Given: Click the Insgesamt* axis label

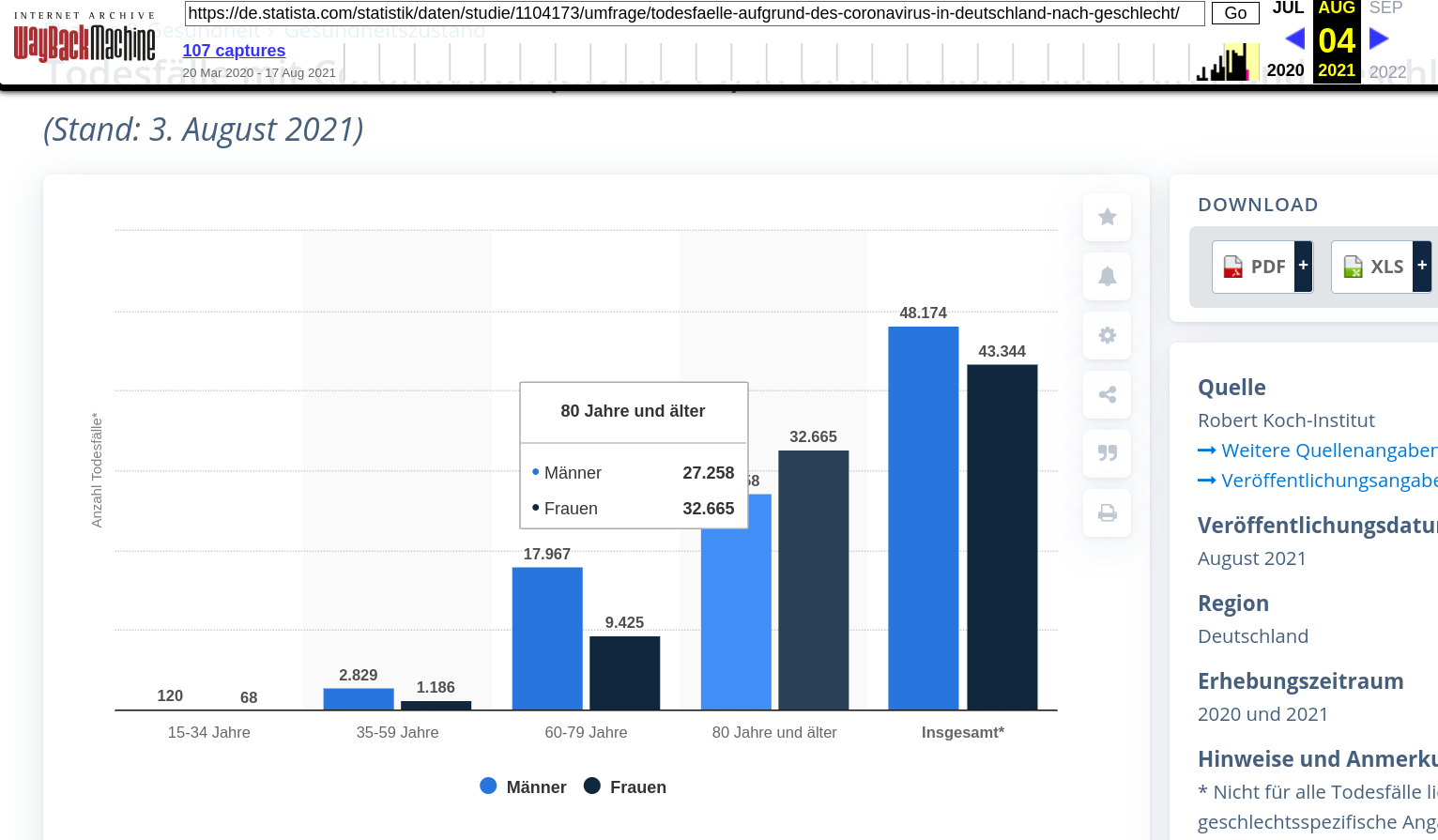Looking at the screenshot, I should pos(963,732).
